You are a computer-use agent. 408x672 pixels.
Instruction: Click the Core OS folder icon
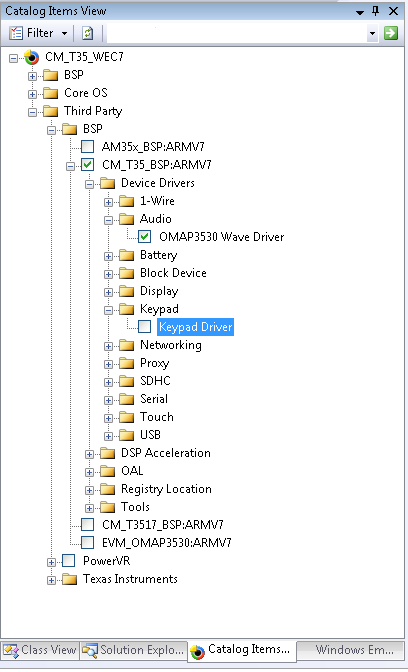(x=51, y=93)
